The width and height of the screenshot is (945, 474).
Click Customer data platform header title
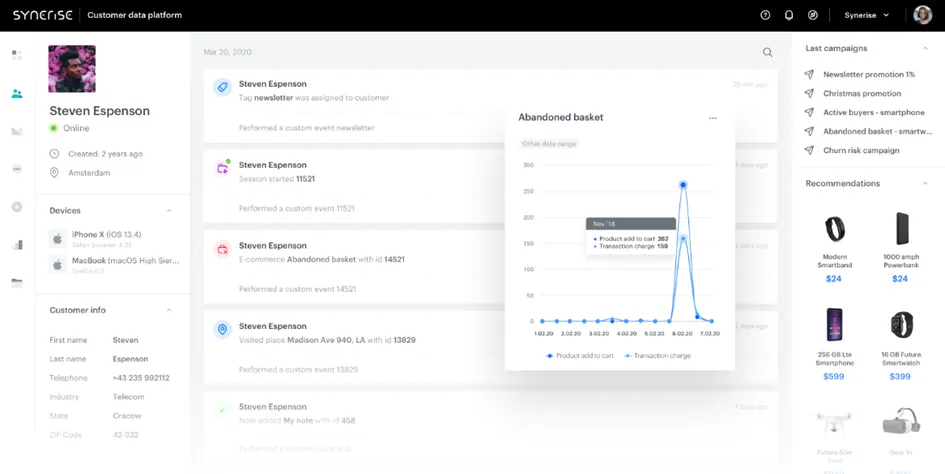tap(134, 15)
